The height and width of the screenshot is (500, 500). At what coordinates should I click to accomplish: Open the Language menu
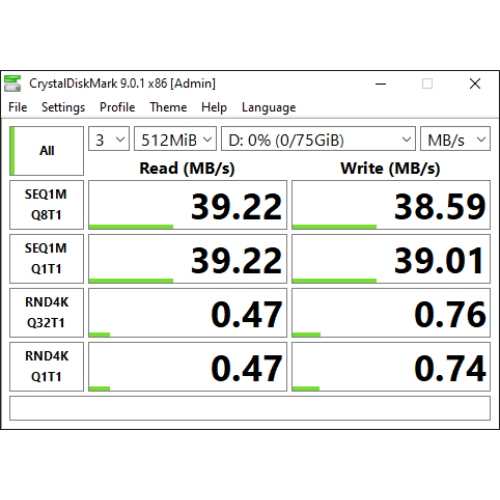(269, 107)
